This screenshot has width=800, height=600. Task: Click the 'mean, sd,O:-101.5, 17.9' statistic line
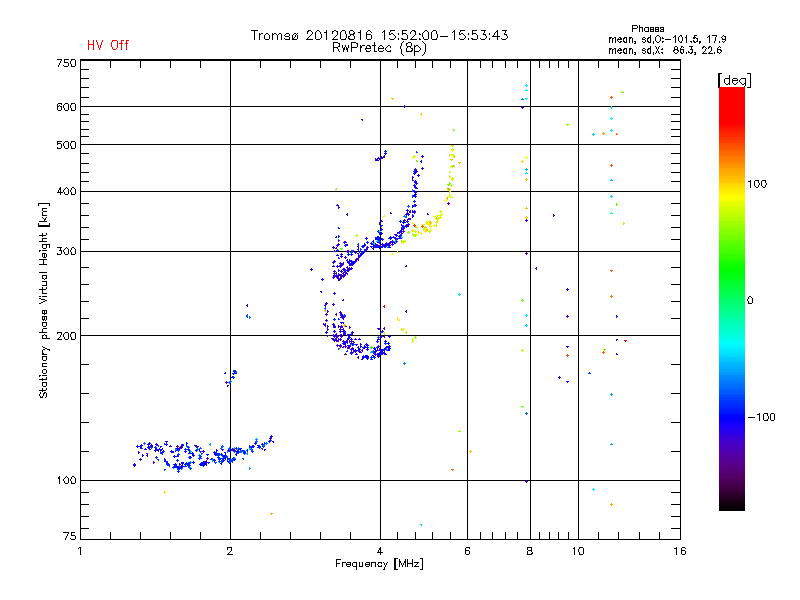click(x=667, y=39)
